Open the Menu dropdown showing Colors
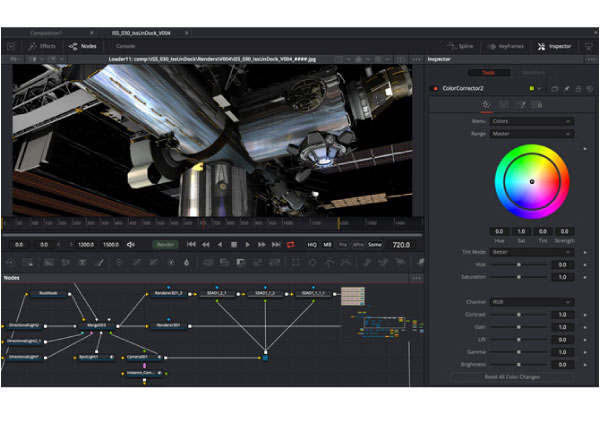Screen dimensions: 600x430 click(x=532, y=121)
